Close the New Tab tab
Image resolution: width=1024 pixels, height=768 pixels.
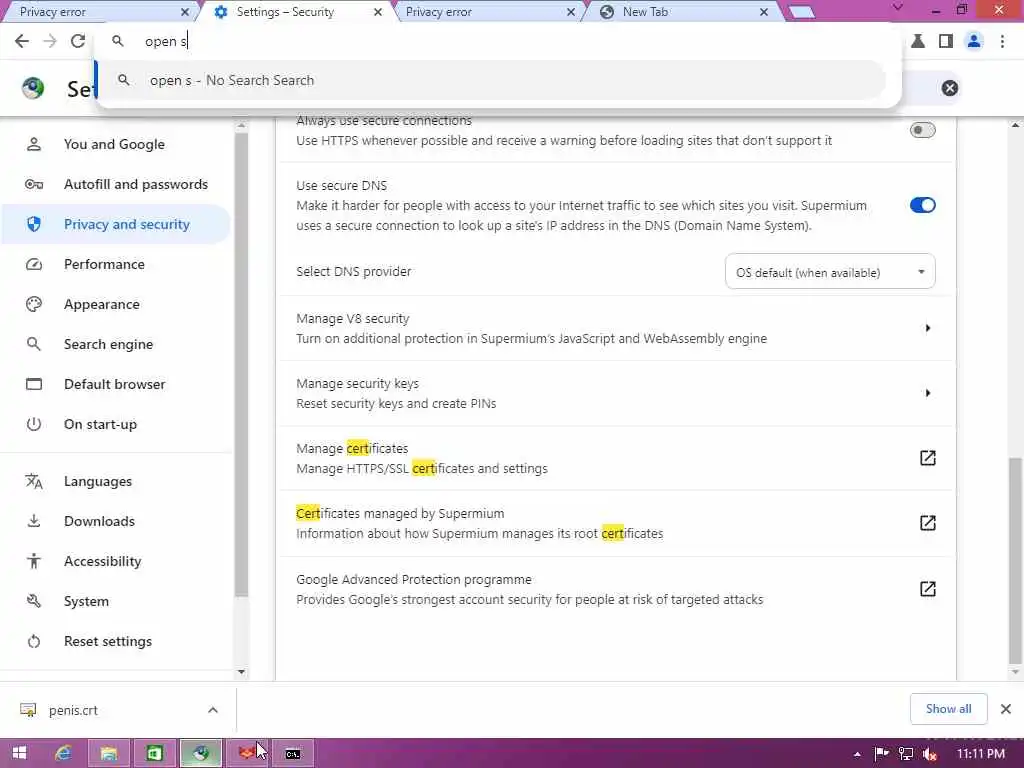(763, 12)
